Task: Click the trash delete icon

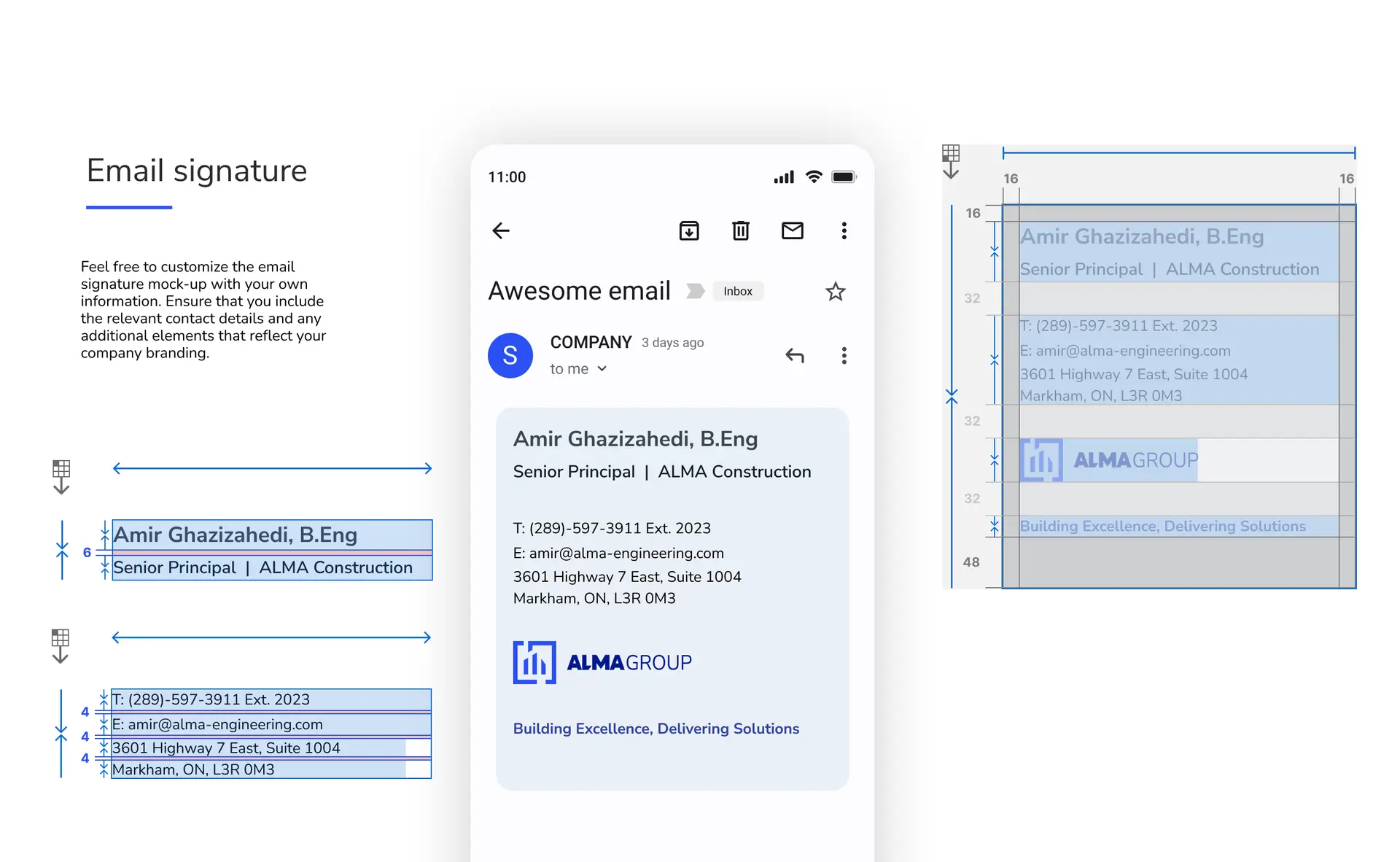Action: pos(740,231)
